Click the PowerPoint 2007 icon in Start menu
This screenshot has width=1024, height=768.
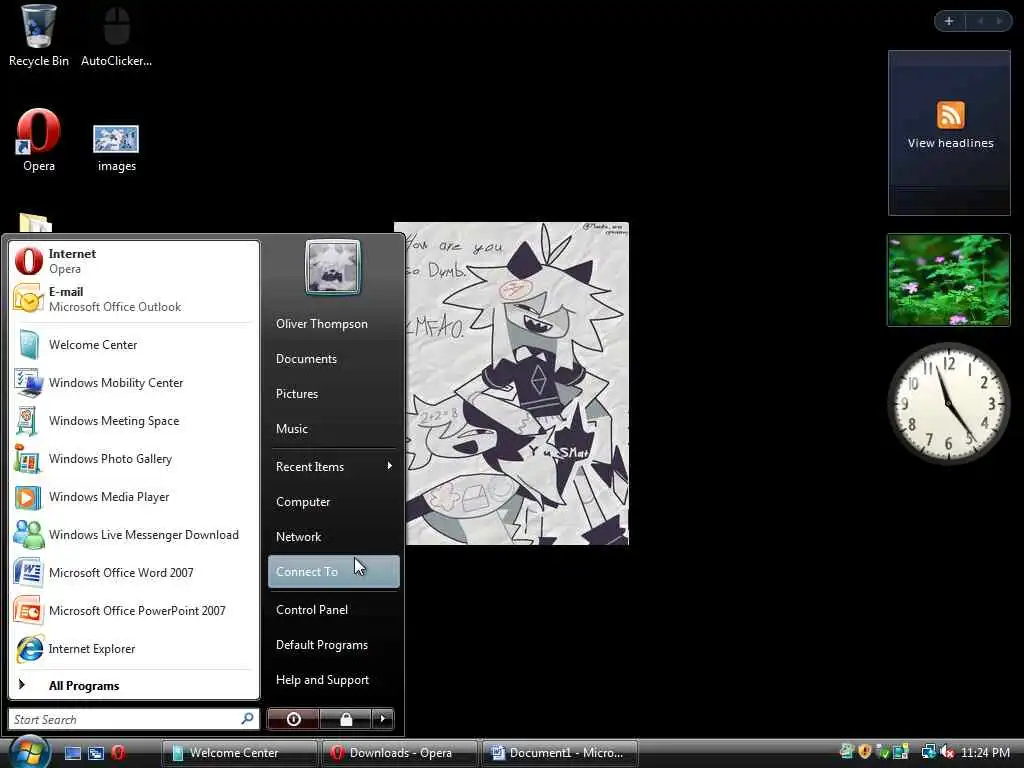click(29, 611)
